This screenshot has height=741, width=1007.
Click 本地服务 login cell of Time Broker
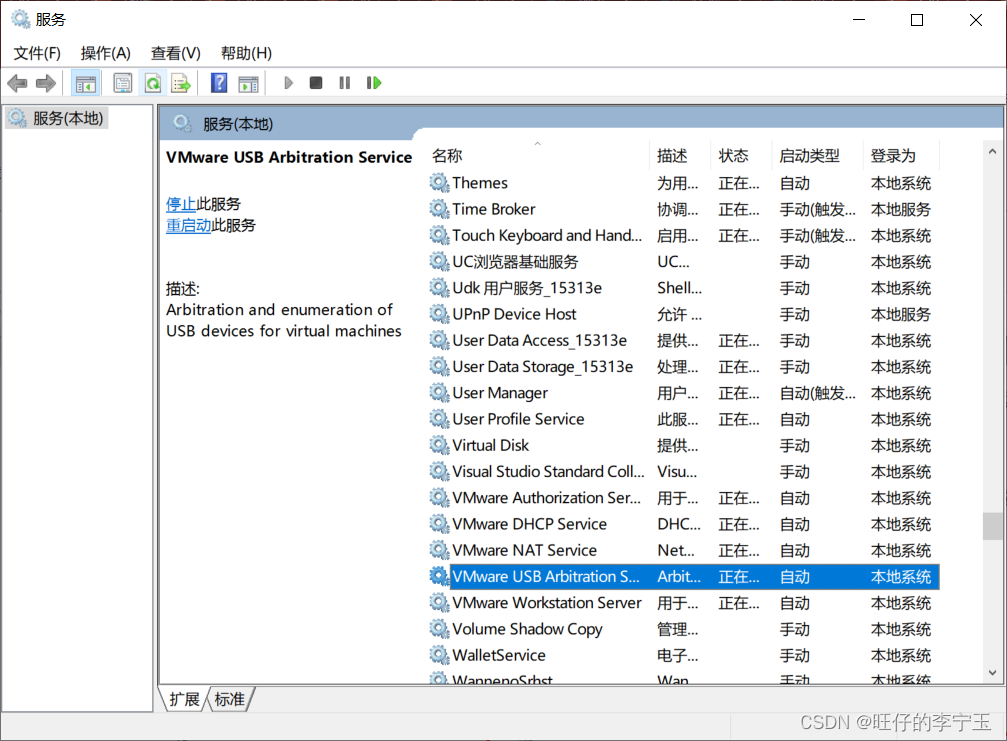point(900,209)
